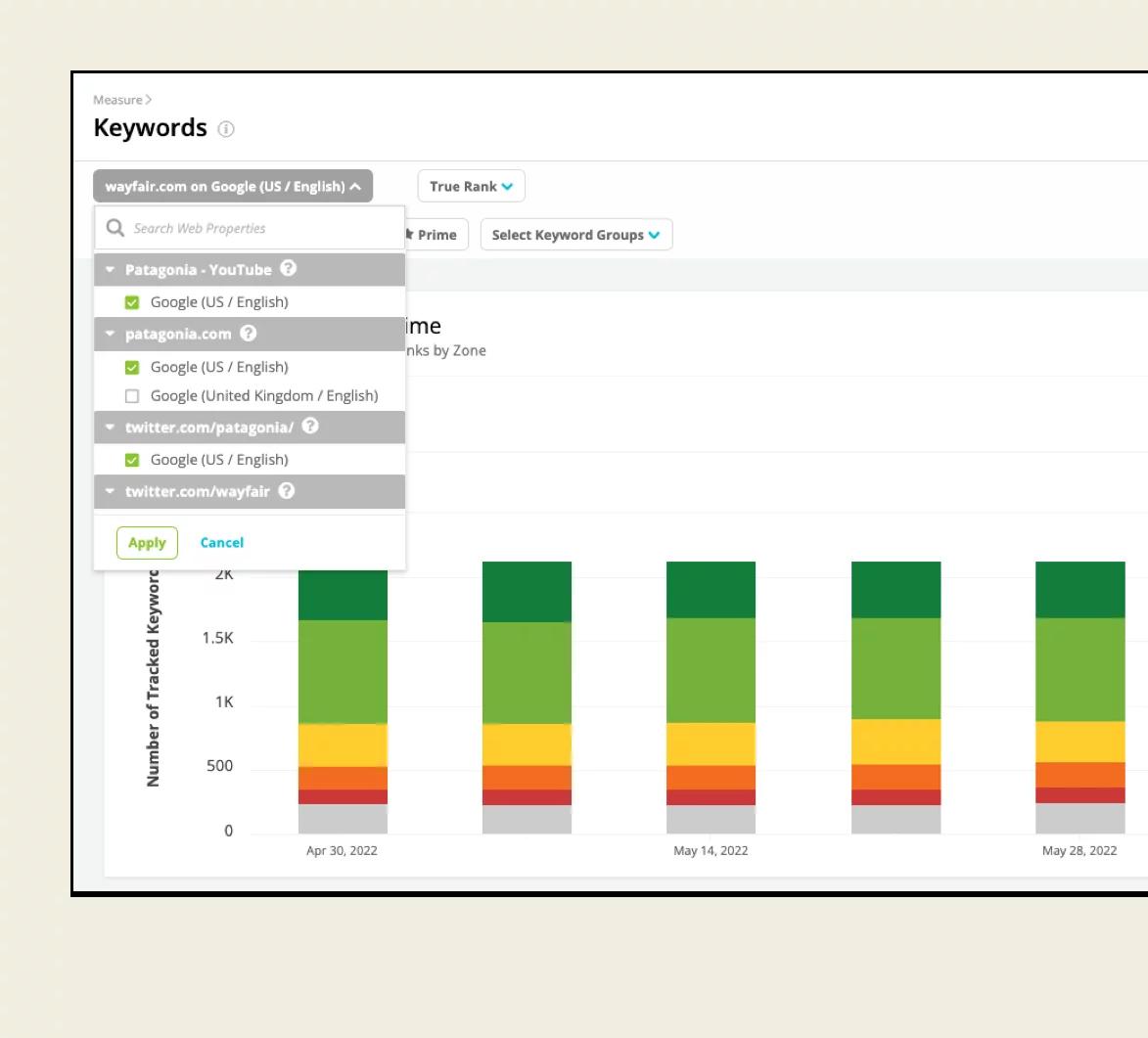1148x1038 pixels.
Task: Expand the twitter.com/wayfair group
Action: pyautogui.click(x=110, y=491)
